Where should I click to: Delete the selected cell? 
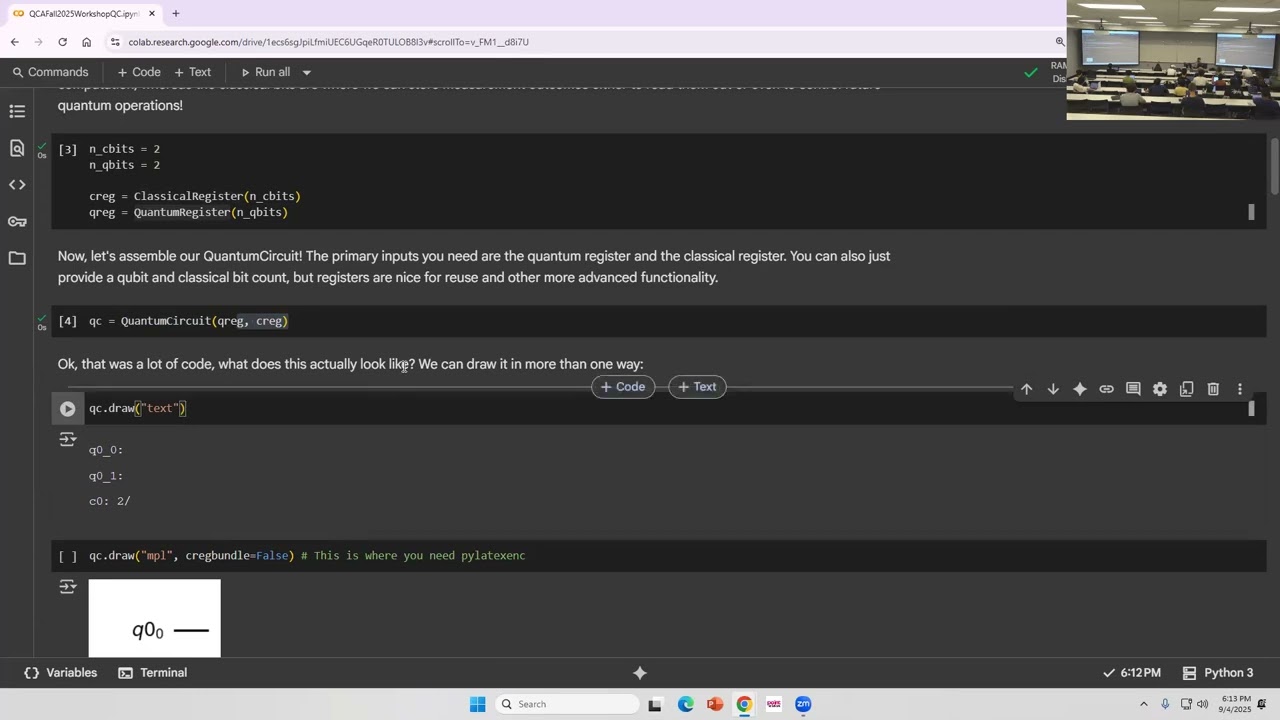(x=1213, y=389)
